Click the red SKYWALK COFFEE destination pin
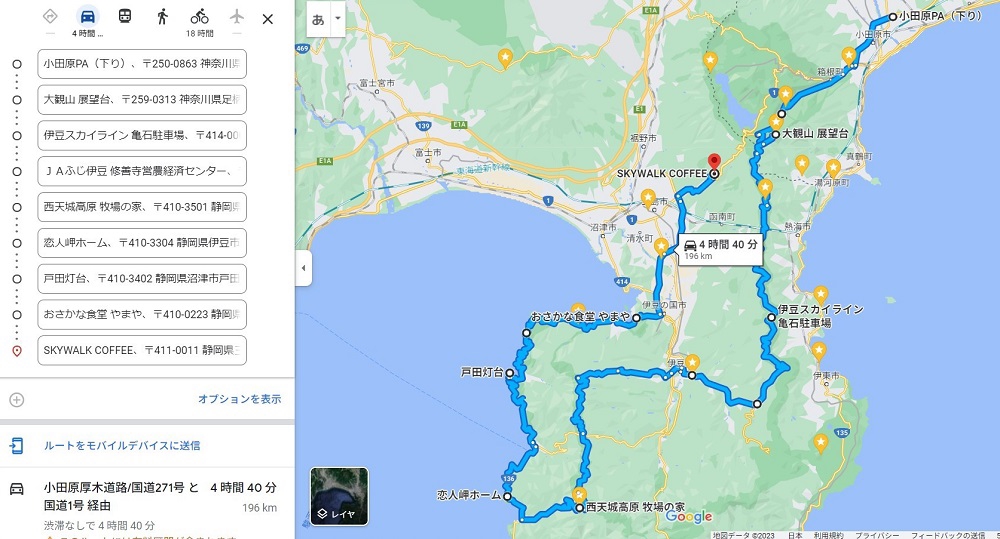1000x539 pixels. tap(714, 162)
